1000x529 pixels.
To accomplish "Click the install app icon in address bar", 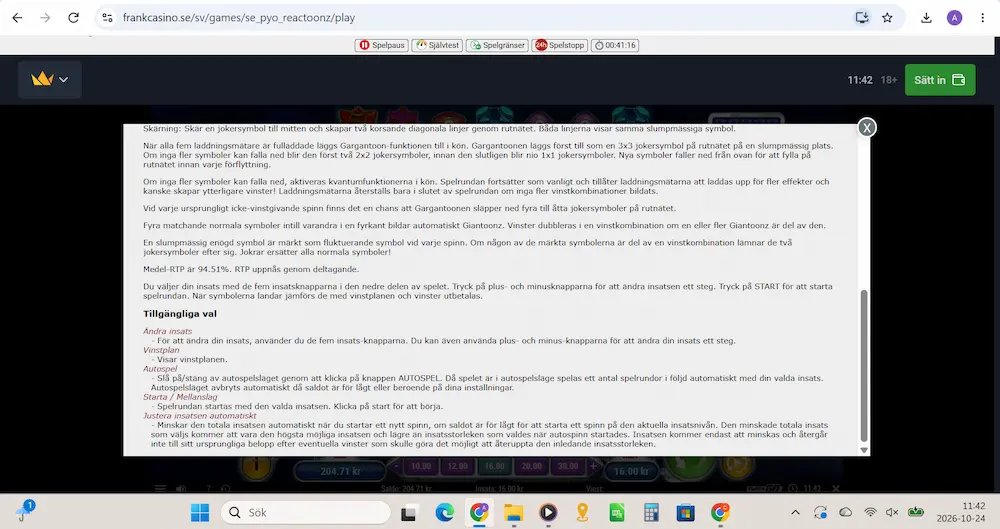I will coord(862,18).
